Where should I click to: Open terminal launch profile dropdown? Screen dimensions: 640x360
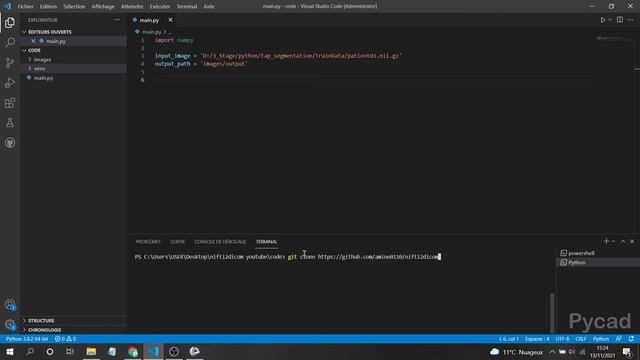tap(613, 242)
